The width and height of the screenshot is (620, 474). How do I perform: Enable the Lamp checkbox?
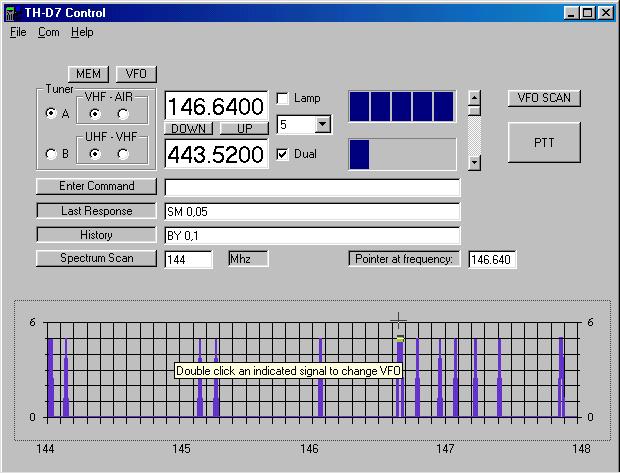282,98
